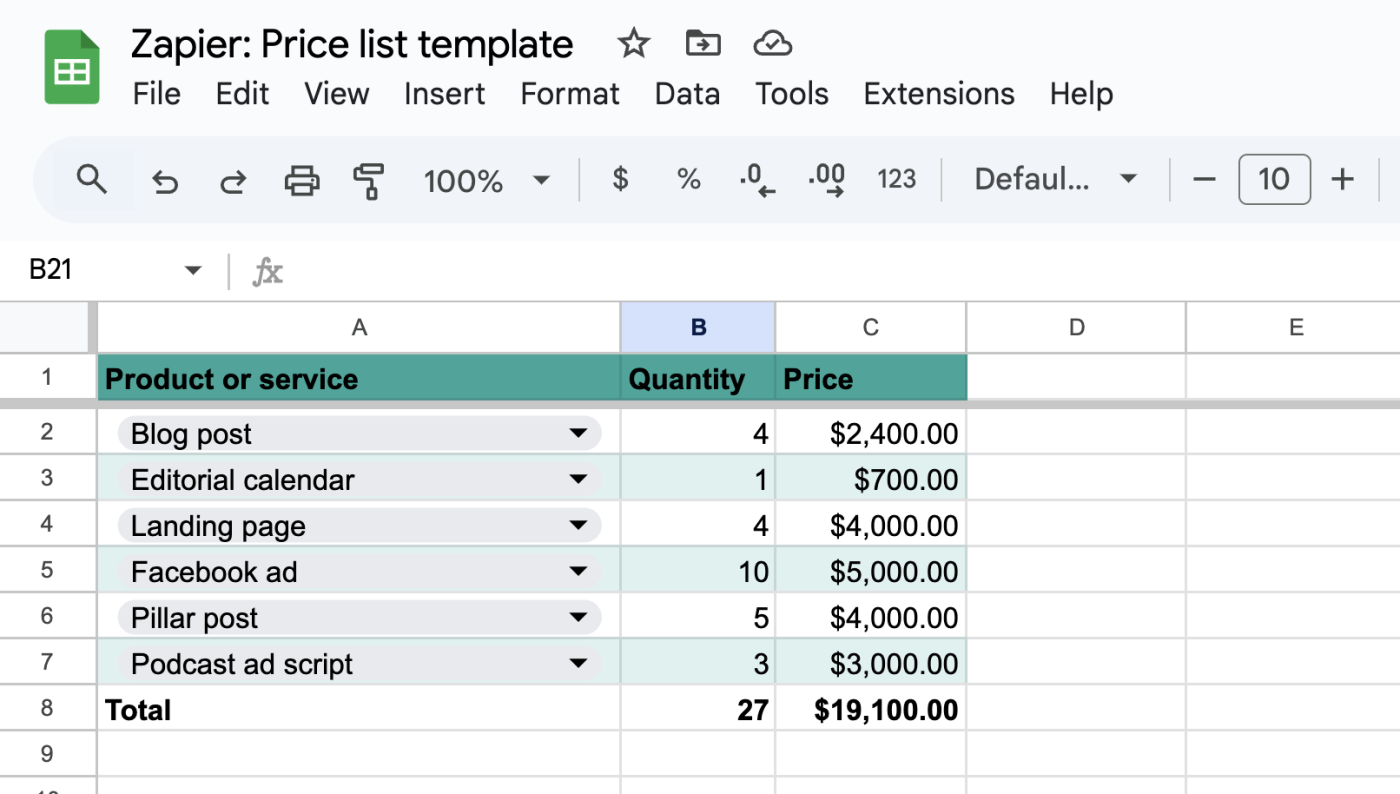Star the Price list template document
Image resolution: width=1400 pixels, height=794 pixels.
[633, 44]
